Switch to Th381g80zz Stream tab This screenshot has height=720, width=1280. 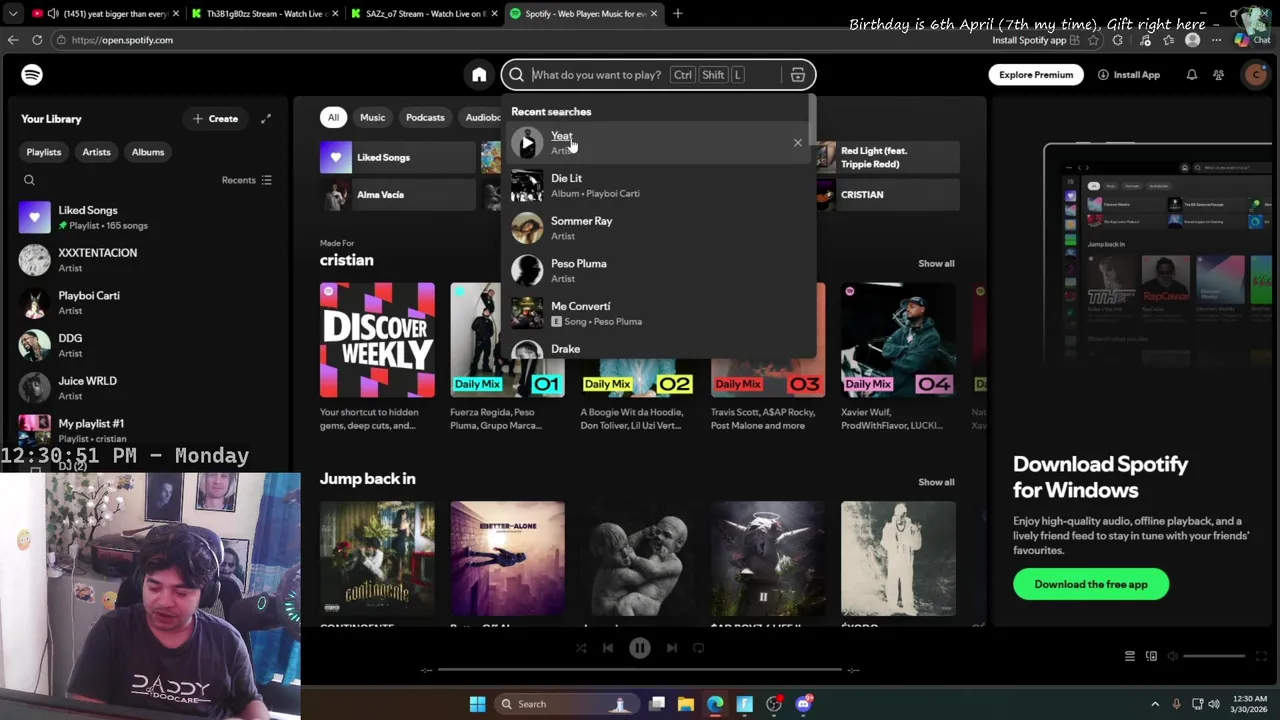[264, 14]
